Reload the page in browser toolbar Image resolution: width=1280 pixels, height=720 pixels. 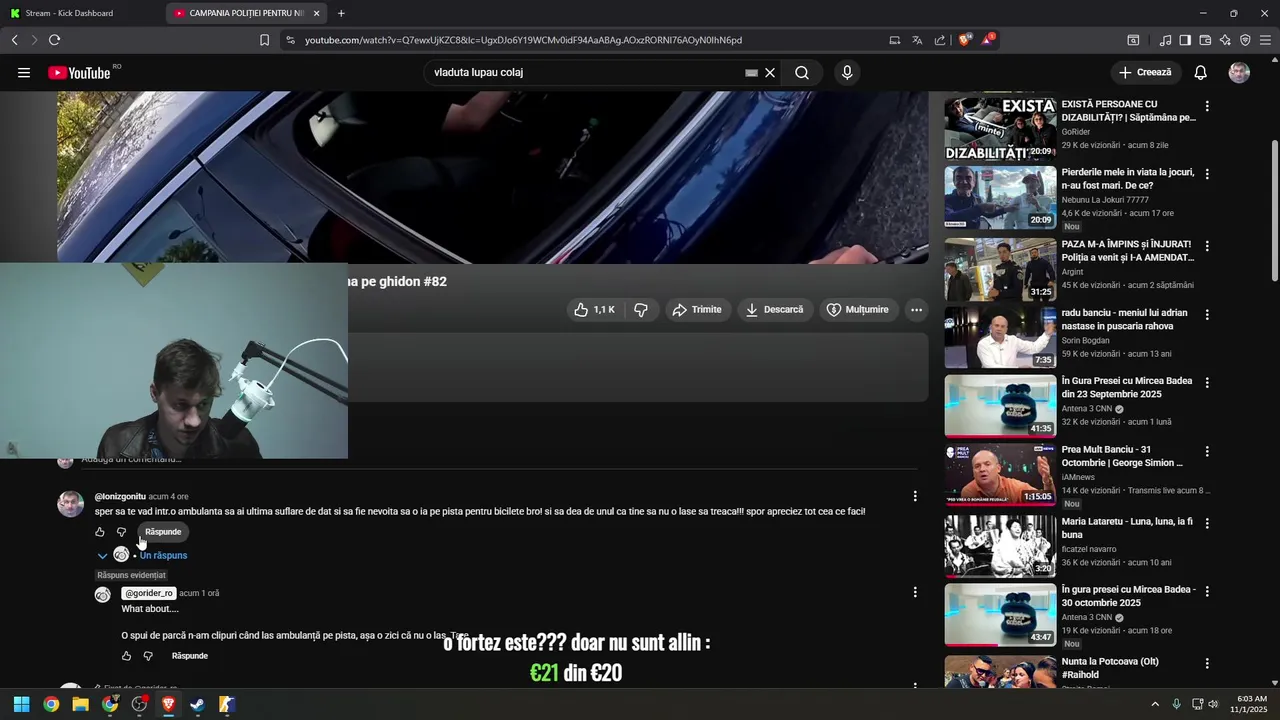54,40
